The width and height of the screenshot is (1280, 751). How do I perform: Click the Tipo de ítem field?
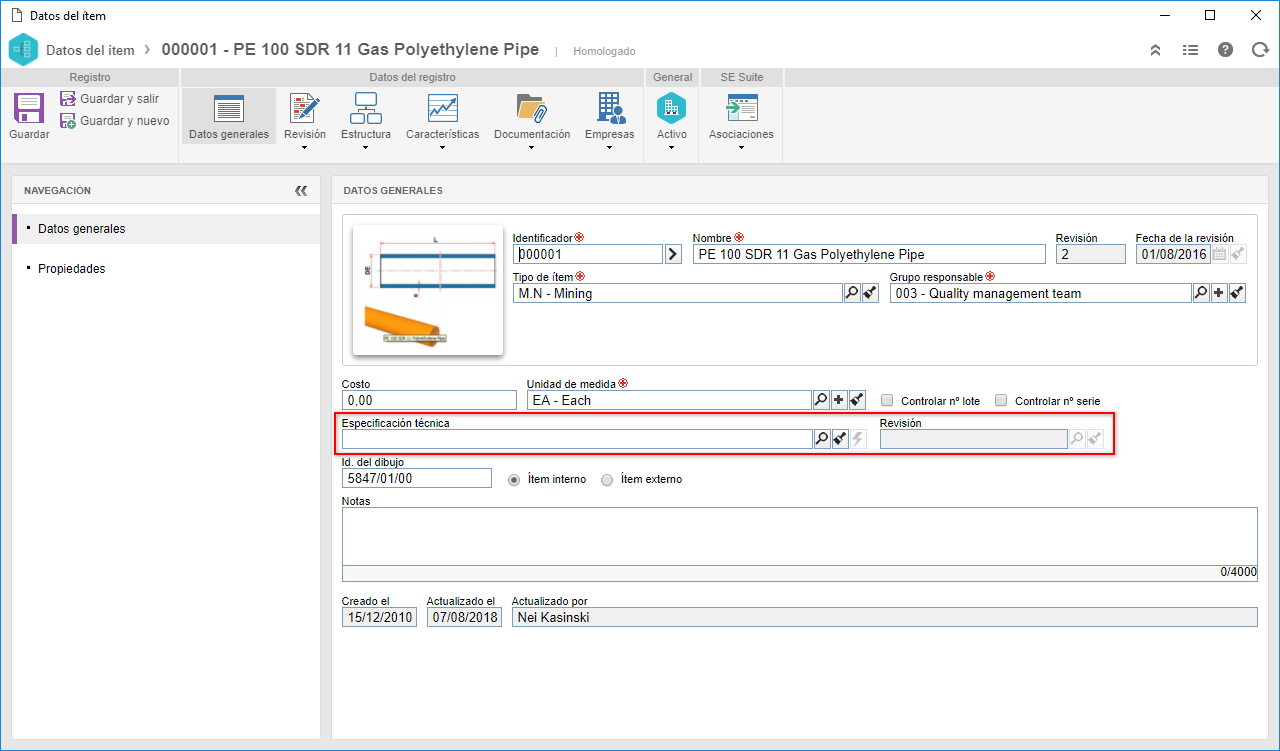(677, 293)
